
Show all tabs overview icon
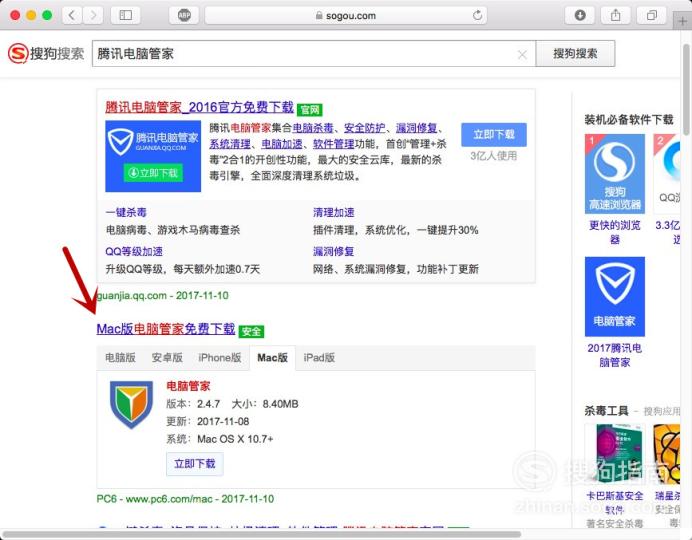click(651, 15)
